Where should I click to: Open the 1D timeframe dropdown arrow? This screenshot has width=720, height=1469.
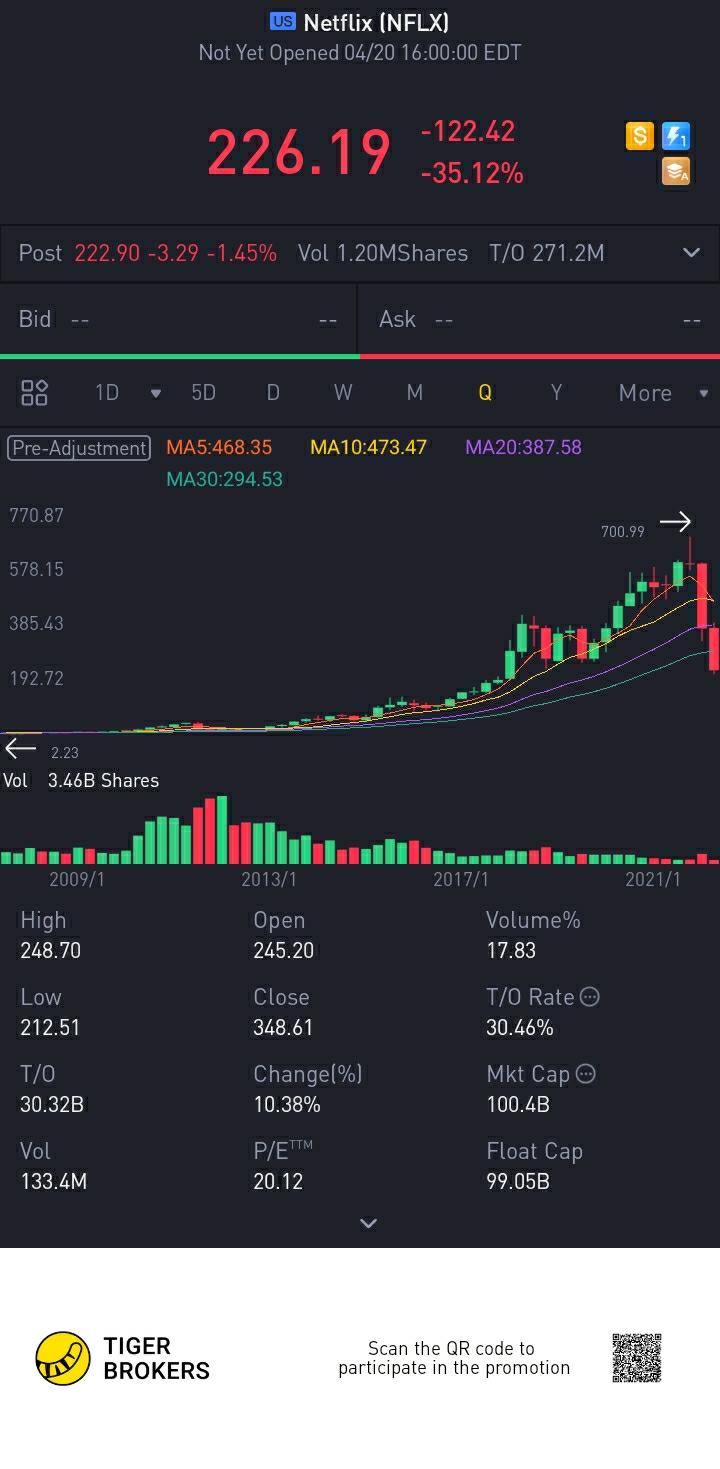[155, 393]
